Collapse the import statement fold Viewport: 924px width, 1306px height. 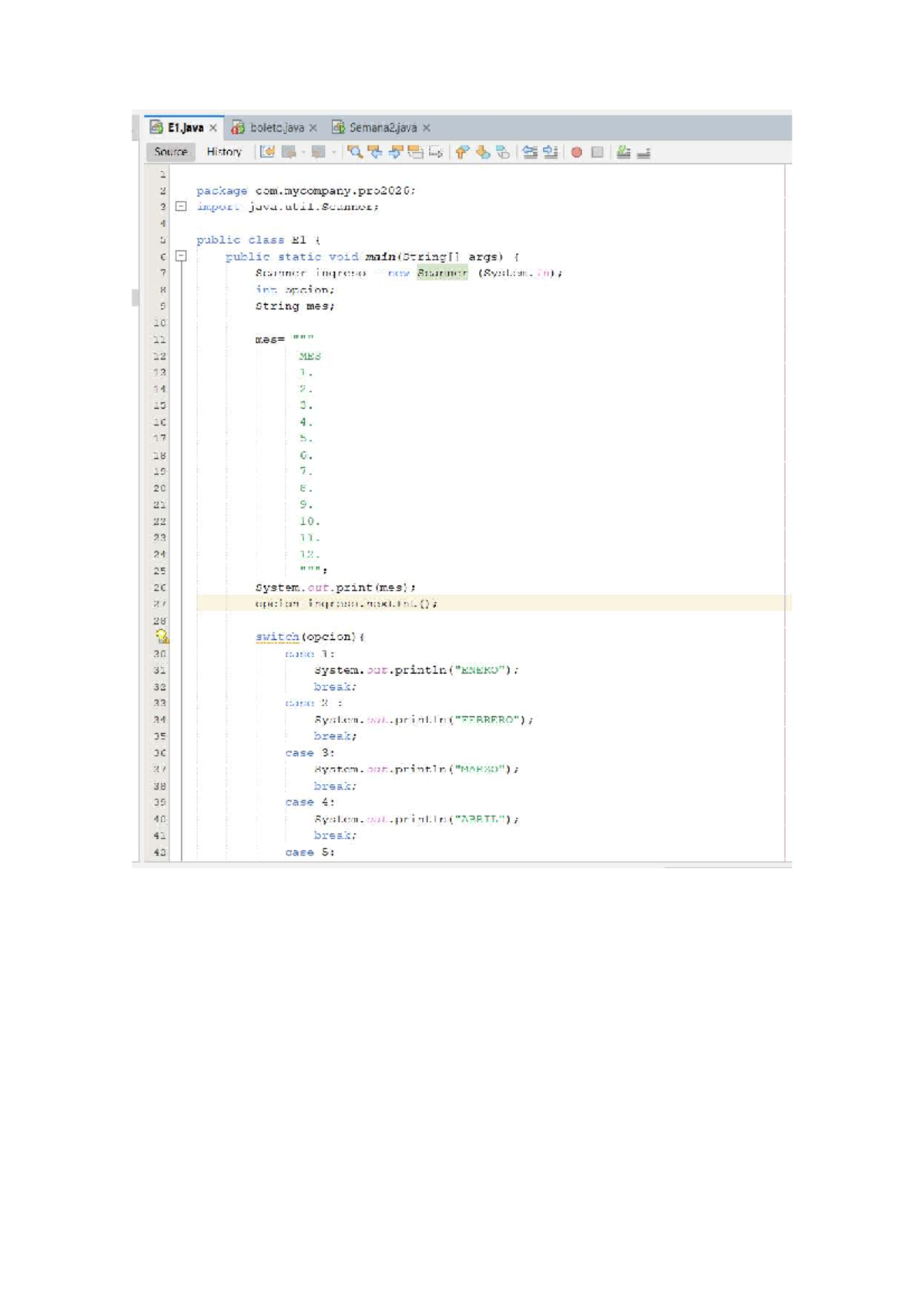click(x=181, y=206)
